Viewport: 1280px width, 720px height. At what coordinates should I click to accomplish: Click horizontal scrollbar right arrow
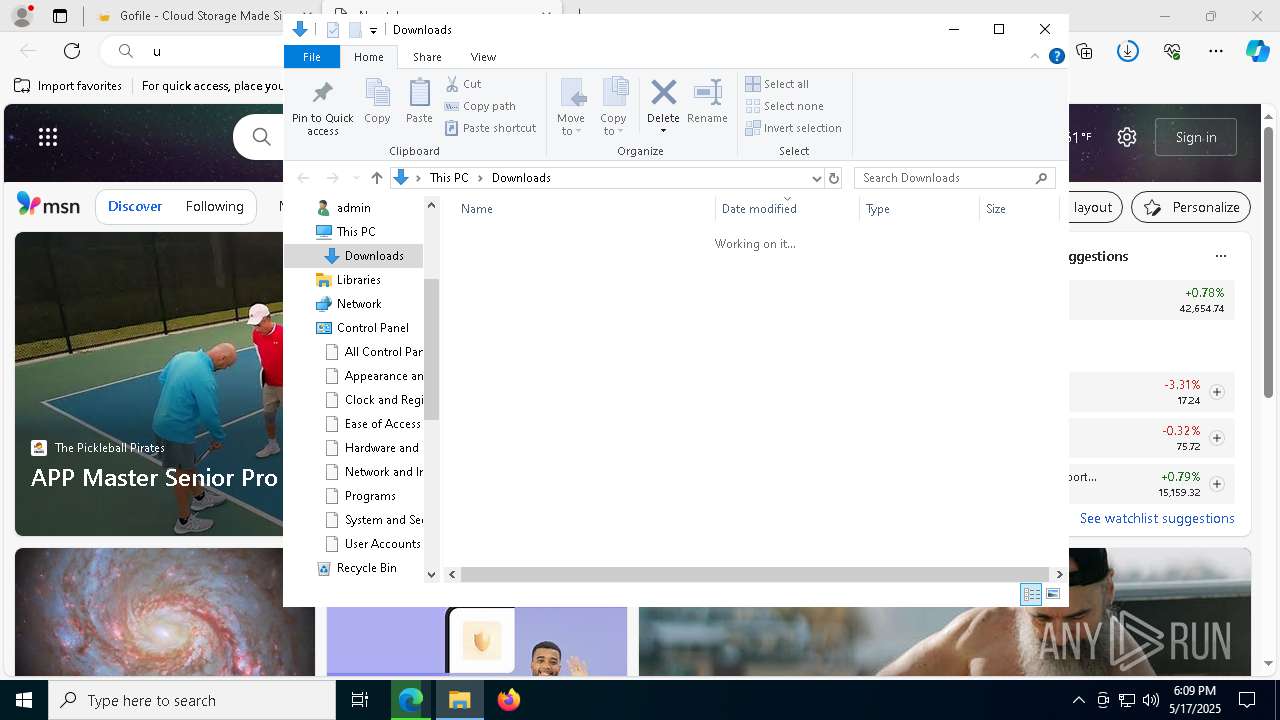coord(1059,574)
